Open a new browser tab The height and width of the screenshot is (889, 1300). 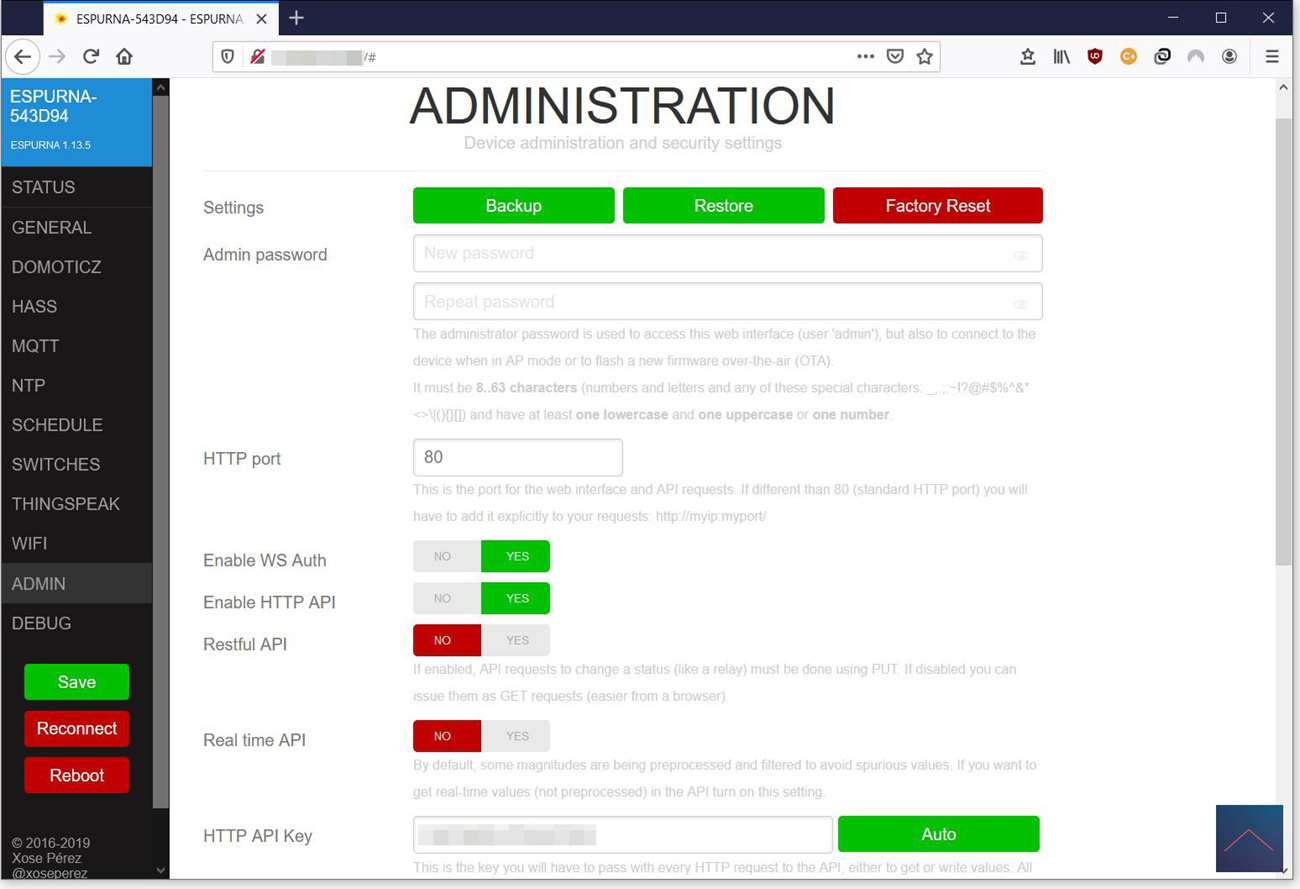pos(296,18)
